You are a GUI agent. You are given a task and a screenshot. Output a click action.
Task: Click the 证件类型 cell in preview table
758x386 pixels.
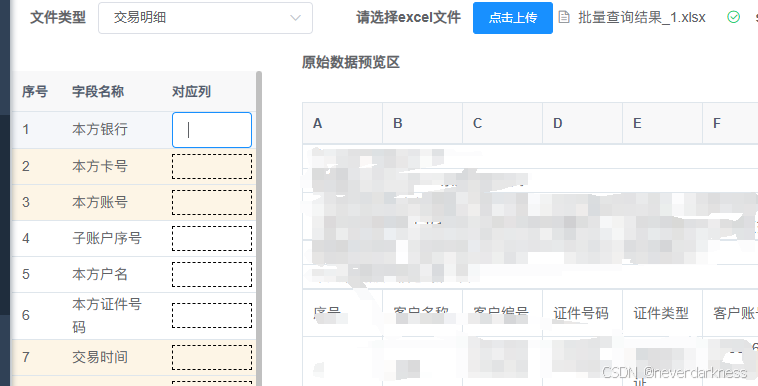point(662,313)
